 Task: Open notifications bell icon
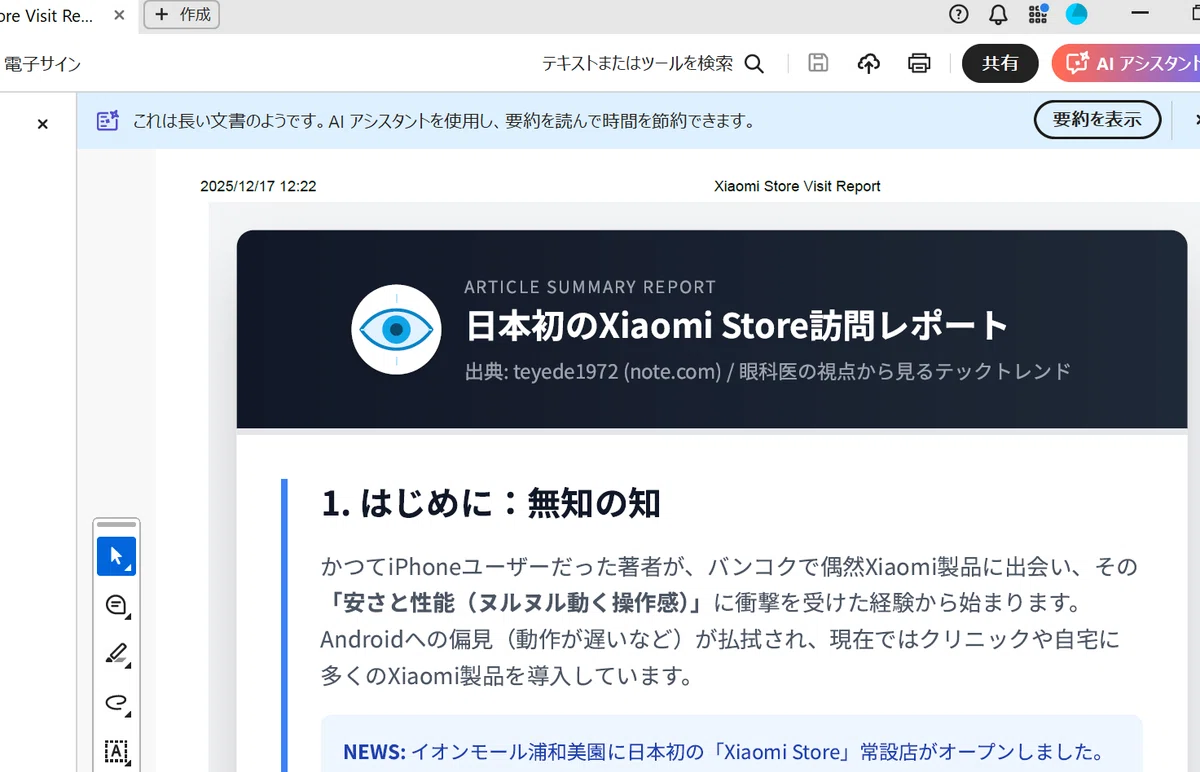click(998, 14)
